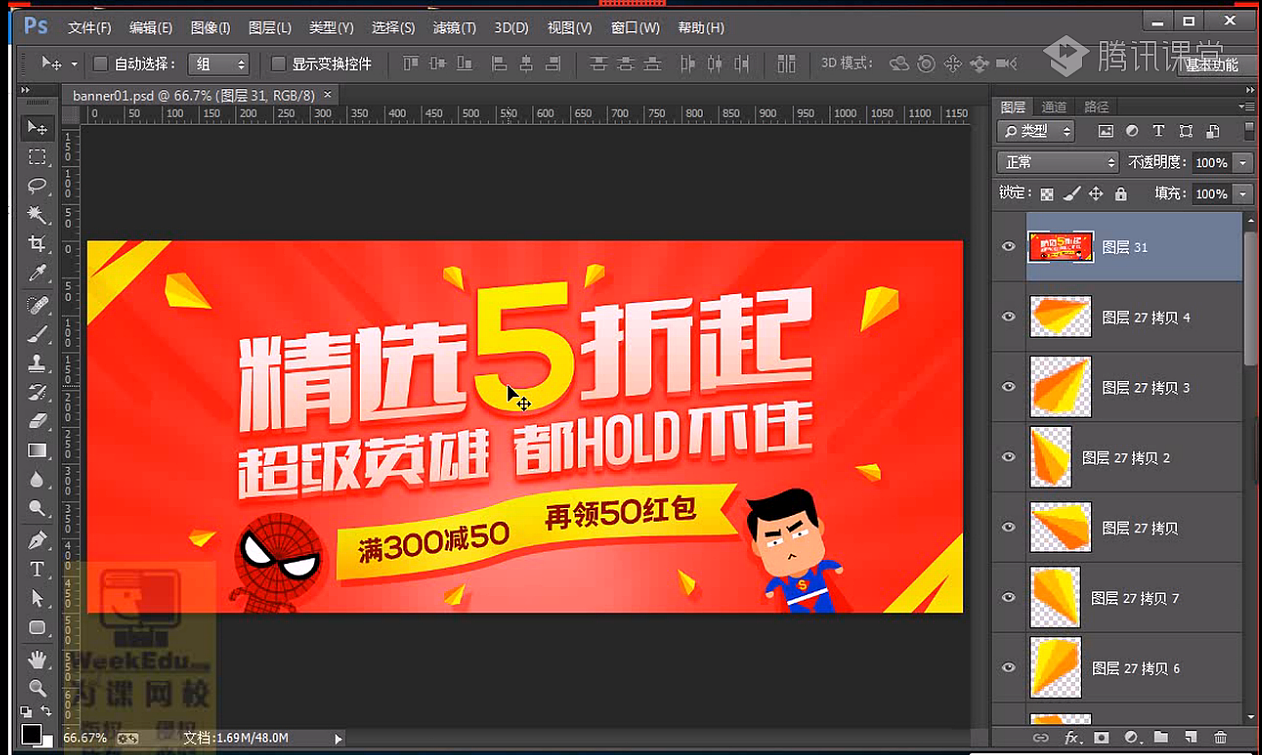1262x755 pixels.
Task: Filter layers by text type
Action: pyautogui.click(x=1159, y=131)
